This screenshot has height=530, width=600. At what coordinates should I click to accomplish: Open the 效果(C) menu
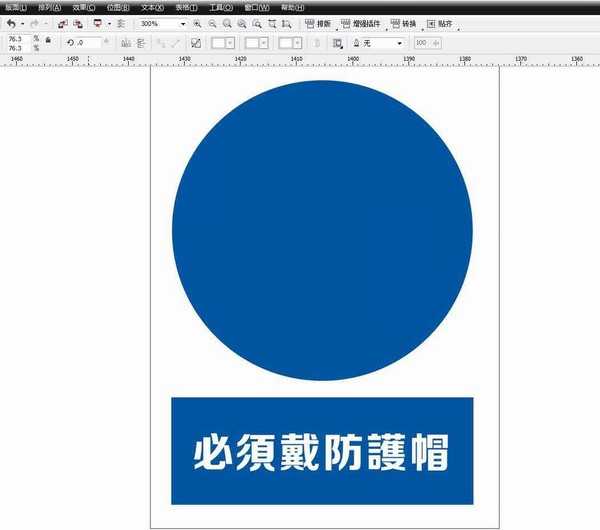pyautogui.click(x=83, y=7)
